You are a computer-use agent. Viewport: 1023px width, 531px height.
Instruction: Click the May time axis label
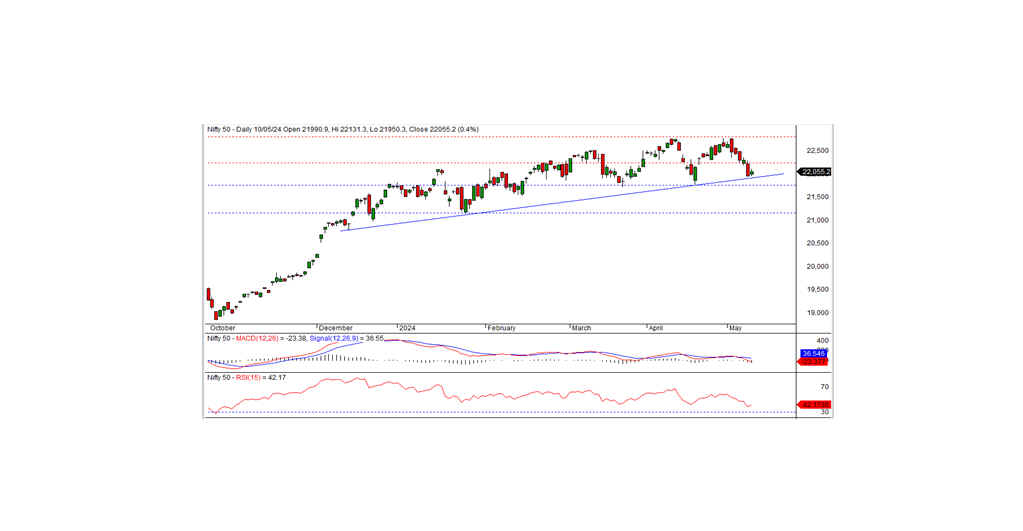click(734, 327)
